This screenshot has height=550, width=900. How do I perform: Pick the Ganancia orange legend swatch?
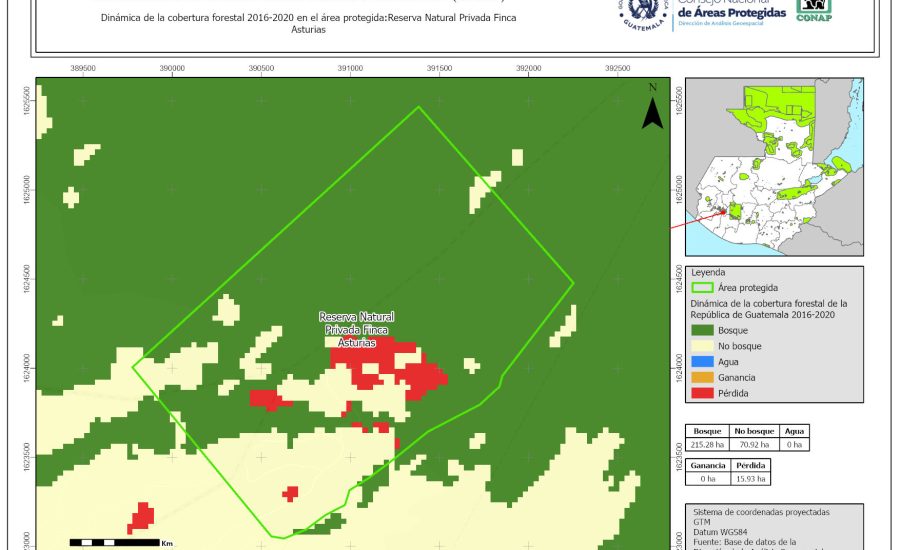point(704,377)
